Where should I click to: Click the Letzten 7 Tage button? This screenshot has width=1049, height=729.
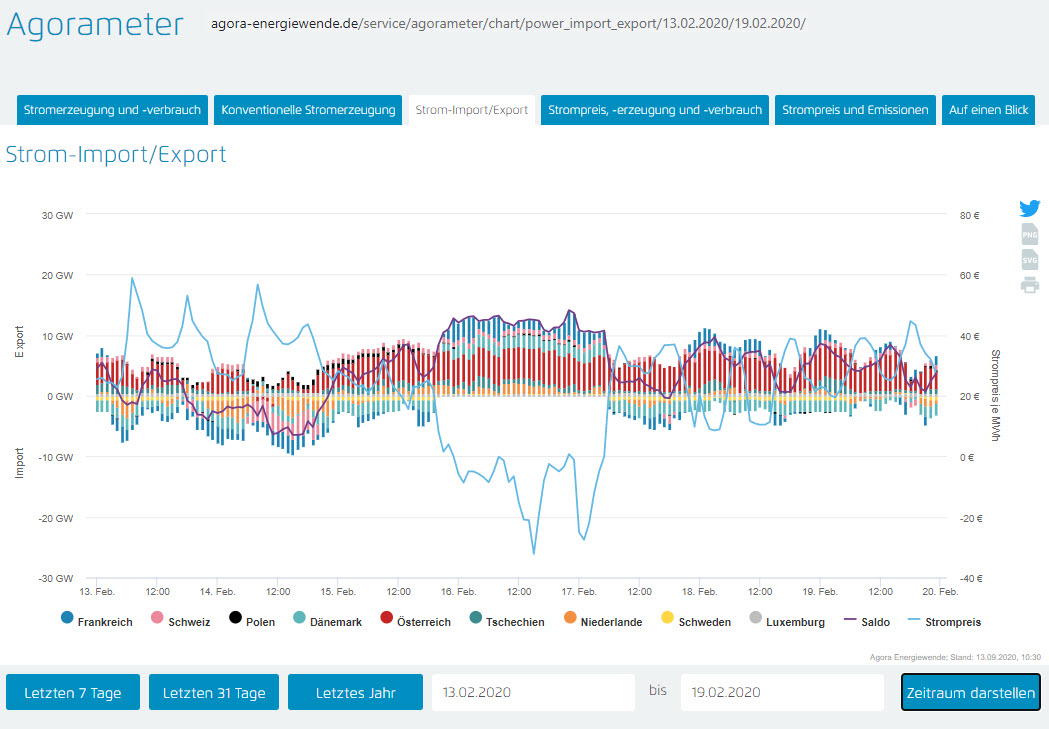pos(73,693)
